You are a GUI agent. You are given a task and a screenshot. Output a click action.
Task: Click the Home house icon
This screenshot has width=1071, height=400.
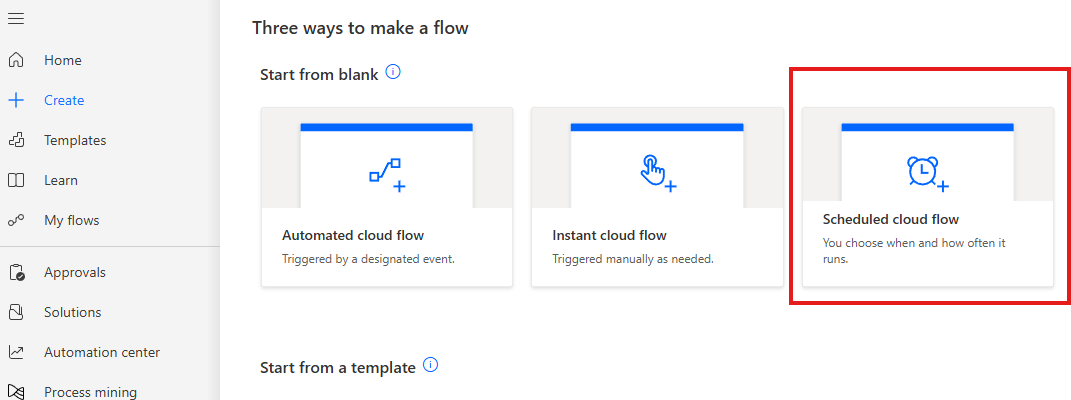click(16, 60)
